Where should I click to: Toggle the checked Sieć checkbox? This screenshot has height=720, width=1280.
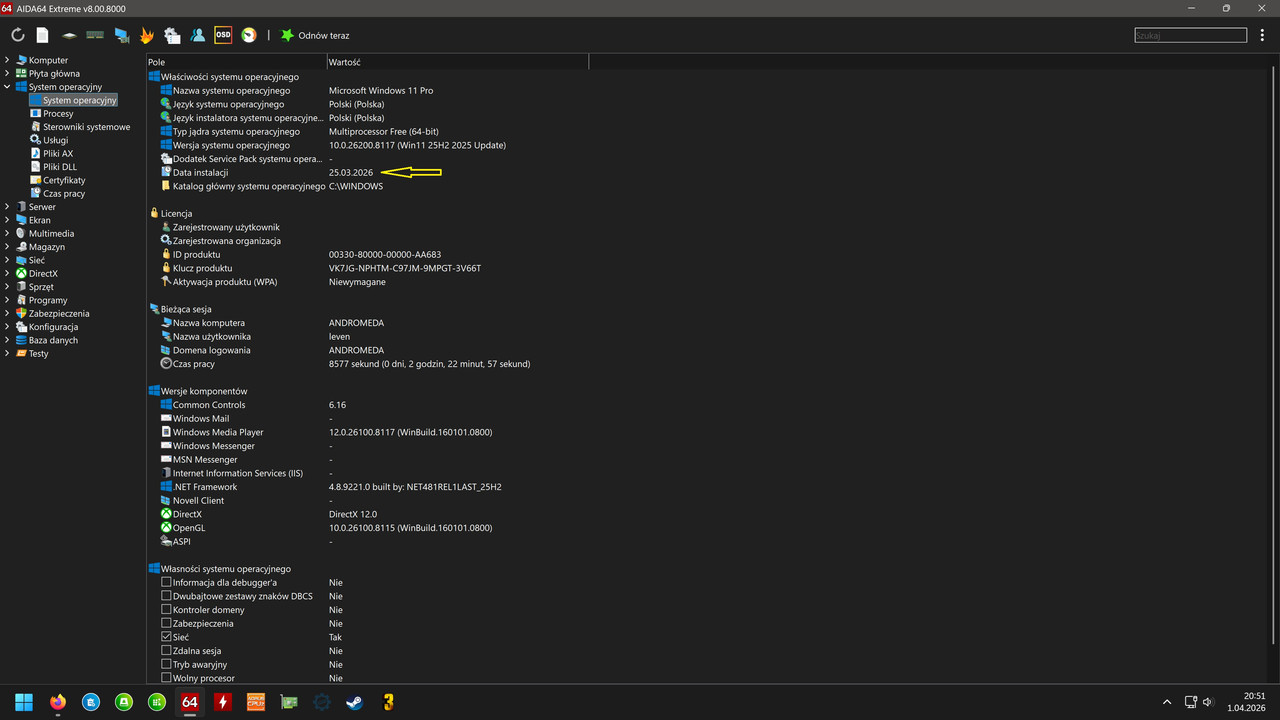[166, 637]
